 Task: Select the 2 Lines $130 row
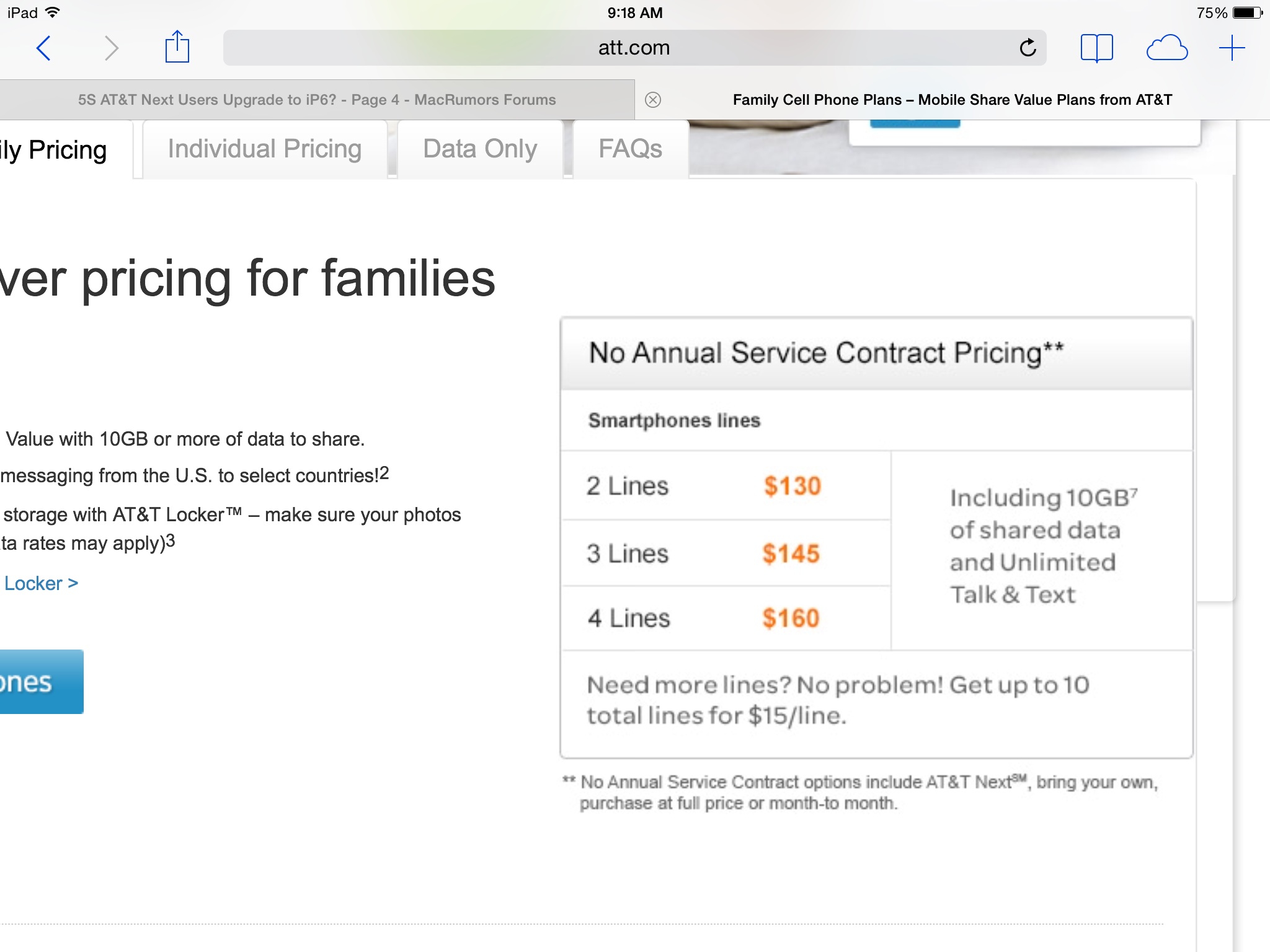point(726,485)
